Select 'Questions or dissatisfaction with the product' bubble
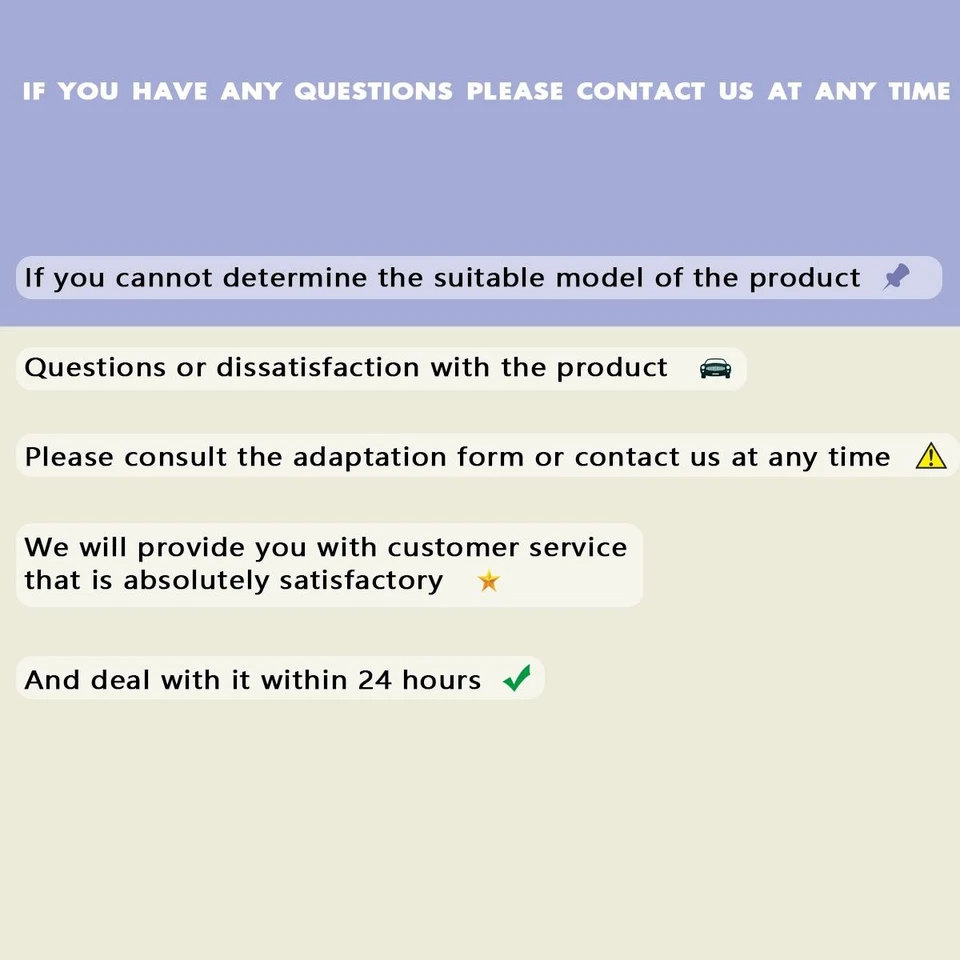The height and width of the screenshot is (960, 960). pyautogui.click(x=381, y=369)
